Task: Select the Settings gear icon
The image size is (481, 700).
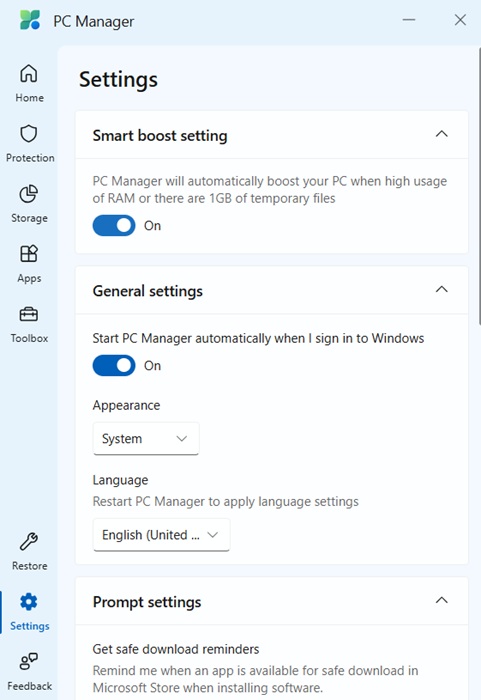Action: (29, 602)
